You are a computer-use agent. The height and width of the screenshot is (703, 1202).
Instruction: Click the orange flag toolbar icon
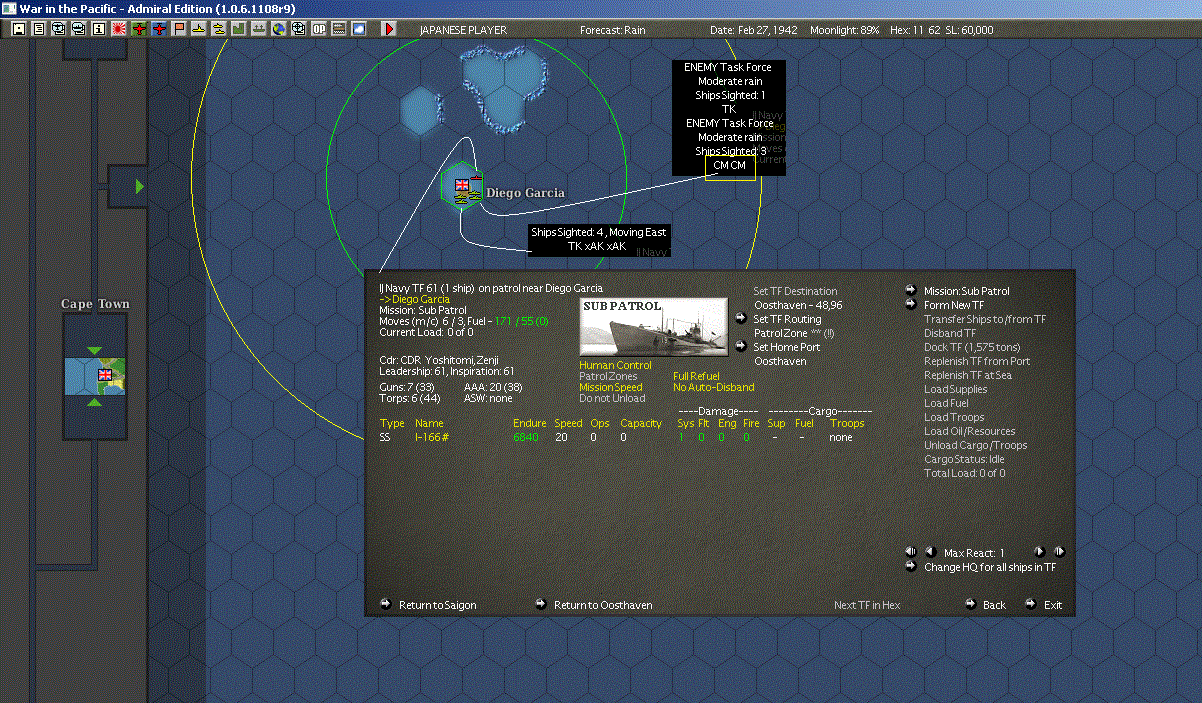pos(179,30)
